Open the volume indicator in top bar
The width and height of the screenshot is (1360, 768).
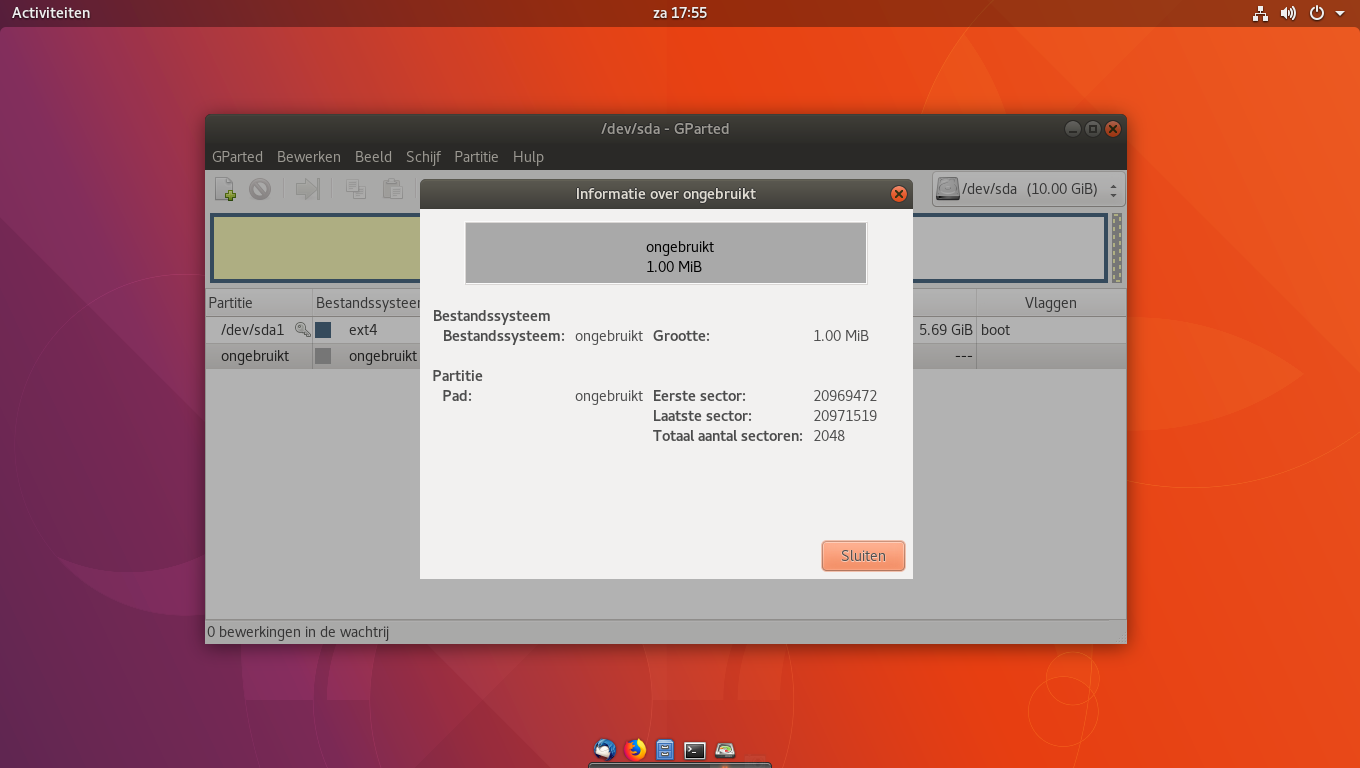(1288, 13)
